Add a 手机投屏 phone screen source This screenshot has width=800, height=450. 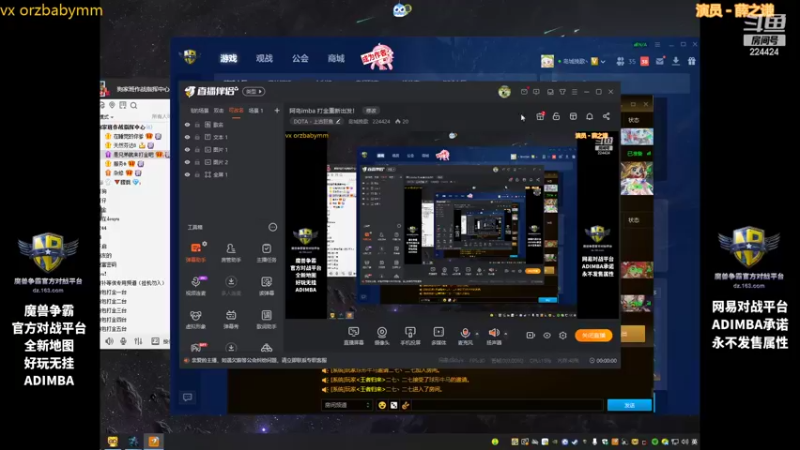click(410, 336)
